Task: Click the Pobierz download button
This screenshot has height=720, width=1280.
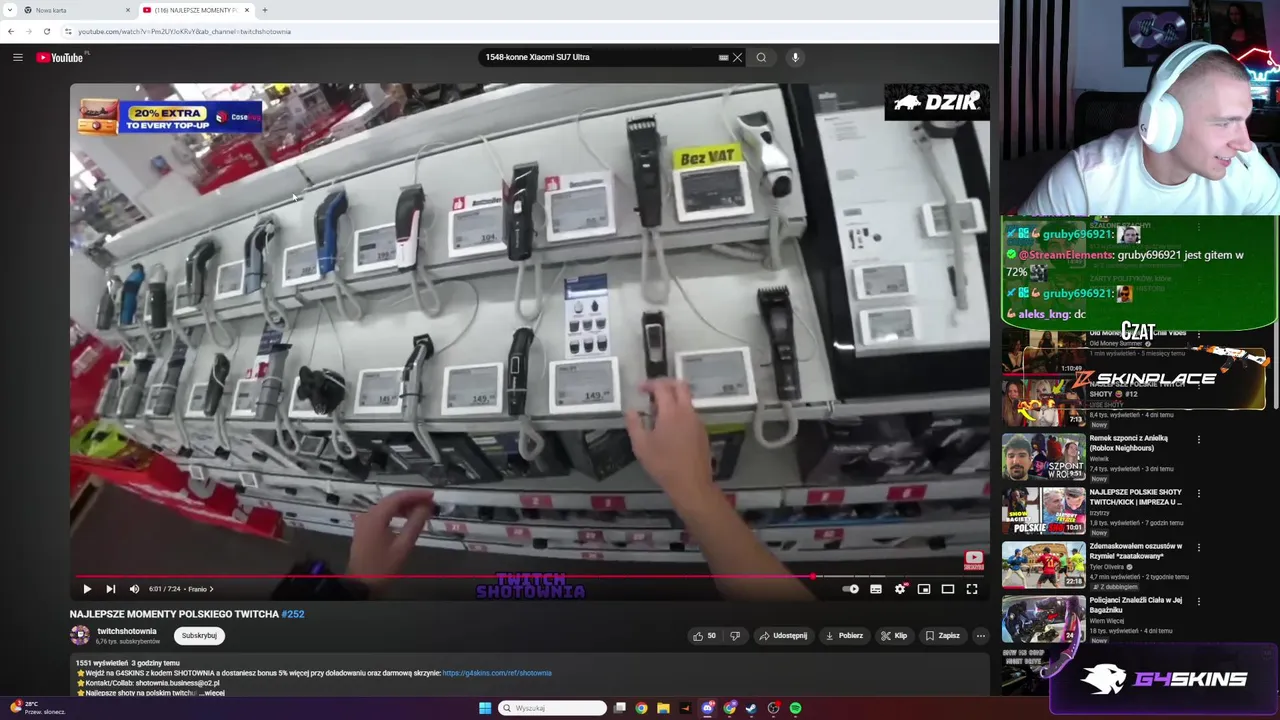Action: pos(844,635)
